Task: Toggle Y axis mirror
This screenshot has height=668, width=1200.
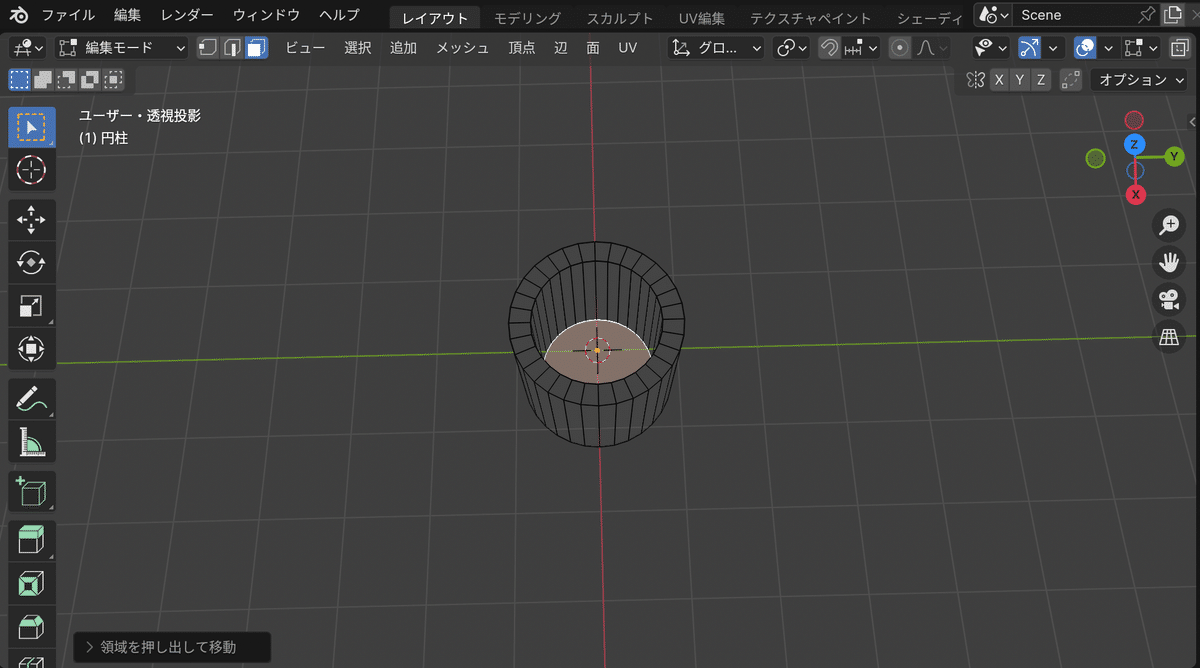Action: coord(1020,80)
